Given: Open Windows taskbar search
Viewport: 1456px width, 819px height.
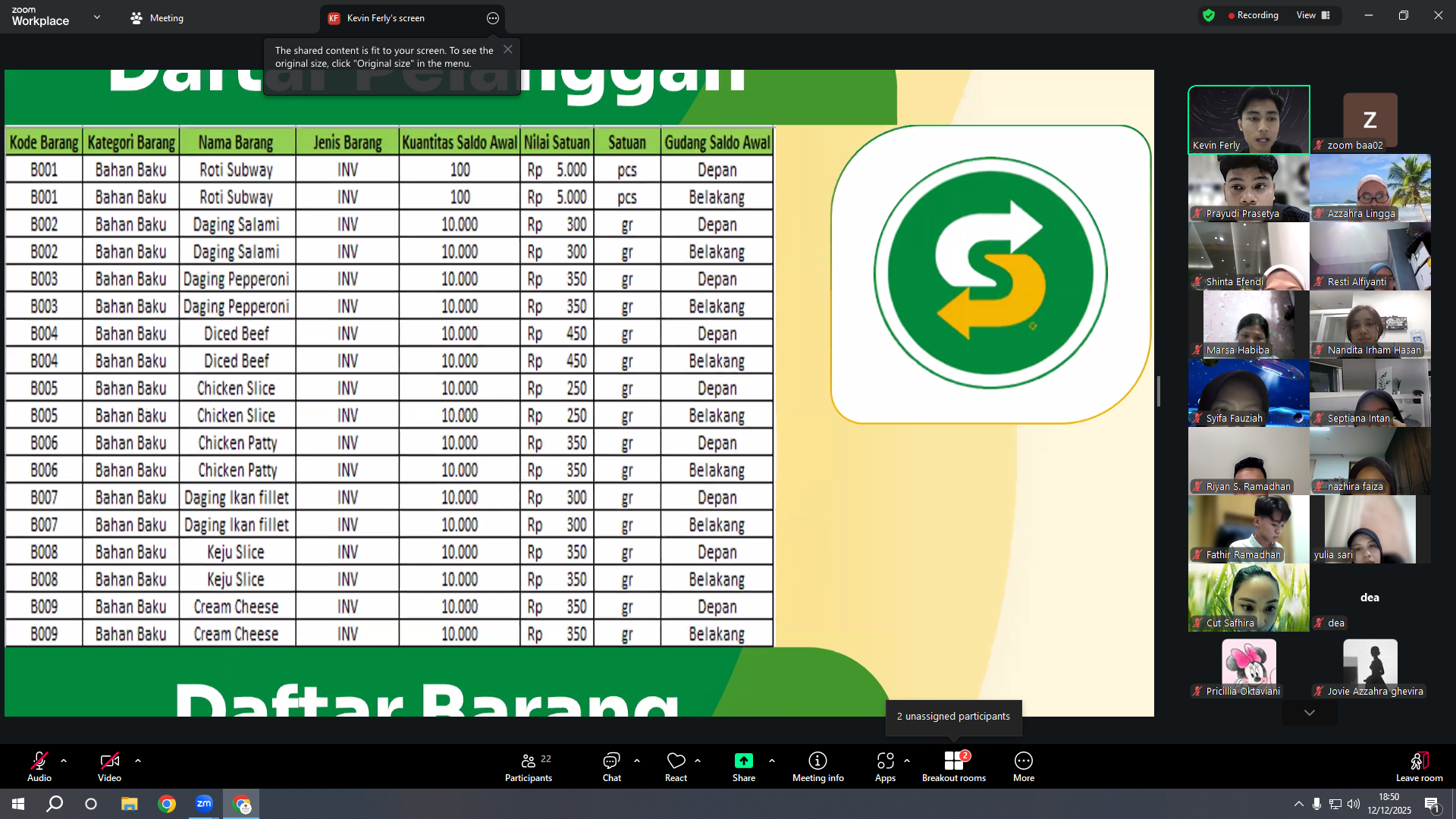Looking at the screenshot, I should [x=55, y=804].
